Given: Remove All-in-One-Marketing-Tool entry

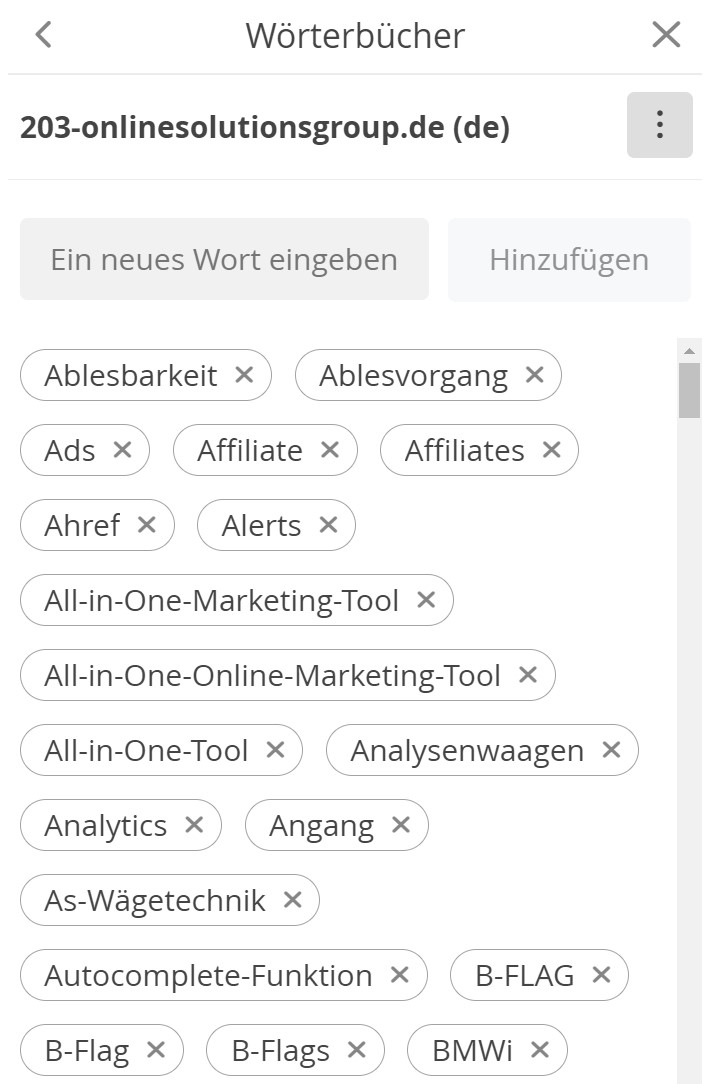Looking at the screenshot, I should 426,600.
